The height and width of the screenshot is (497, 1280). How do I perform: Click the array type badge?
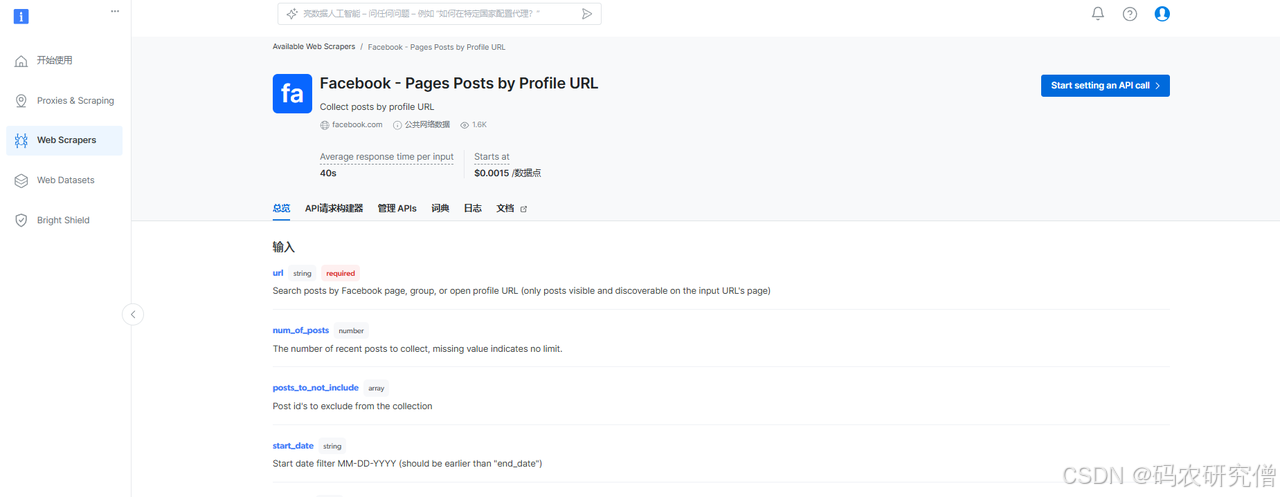tap(376, 388)
